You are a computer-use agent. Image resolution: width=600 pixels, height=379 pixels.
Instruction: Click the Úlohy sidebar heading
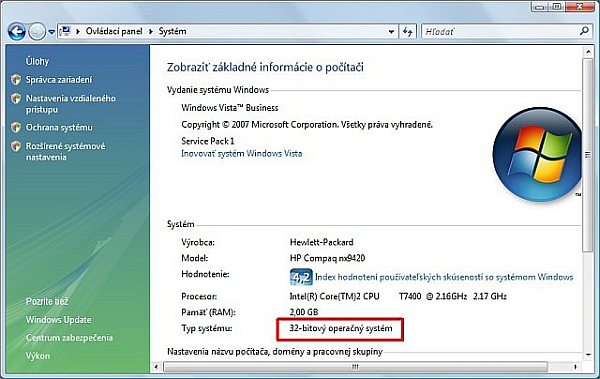[37, 61]
